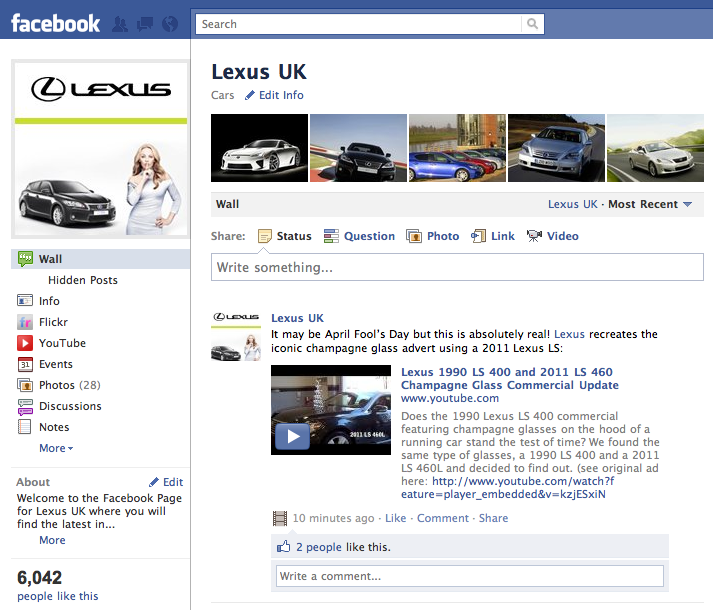Open the 10 minutes ago timestamp
Image resolution: width=713 pixels, height=610 pixels.
(x=333, y=518)
